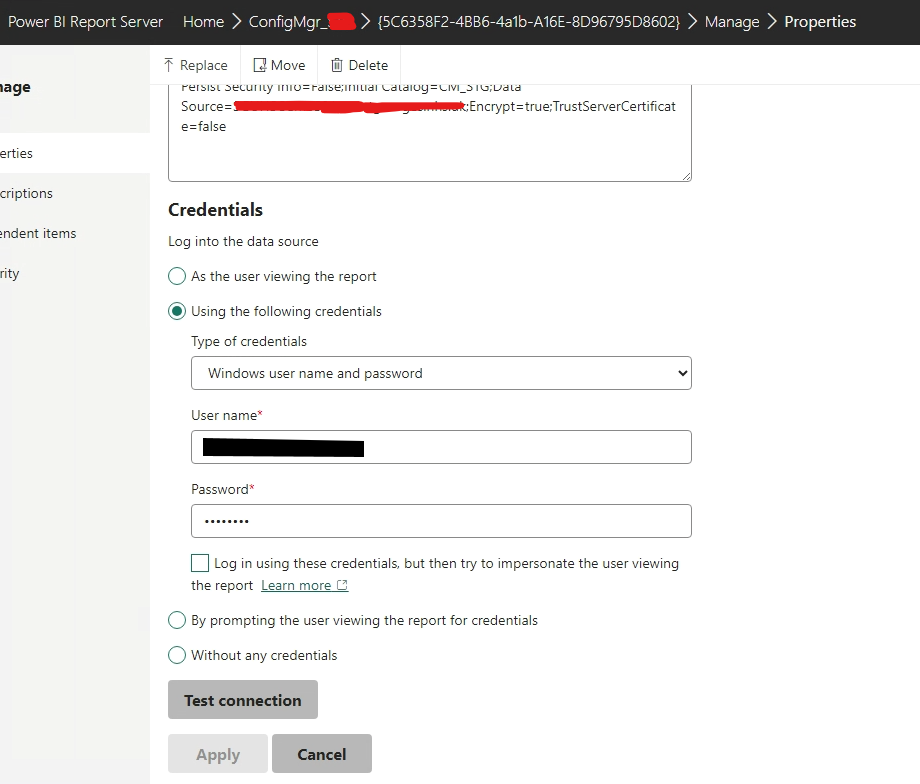Choose 'By prompting the user' radio option
The height and width of the screenshot is (784, 920).
pyautogui.click(x=177, y=620)
